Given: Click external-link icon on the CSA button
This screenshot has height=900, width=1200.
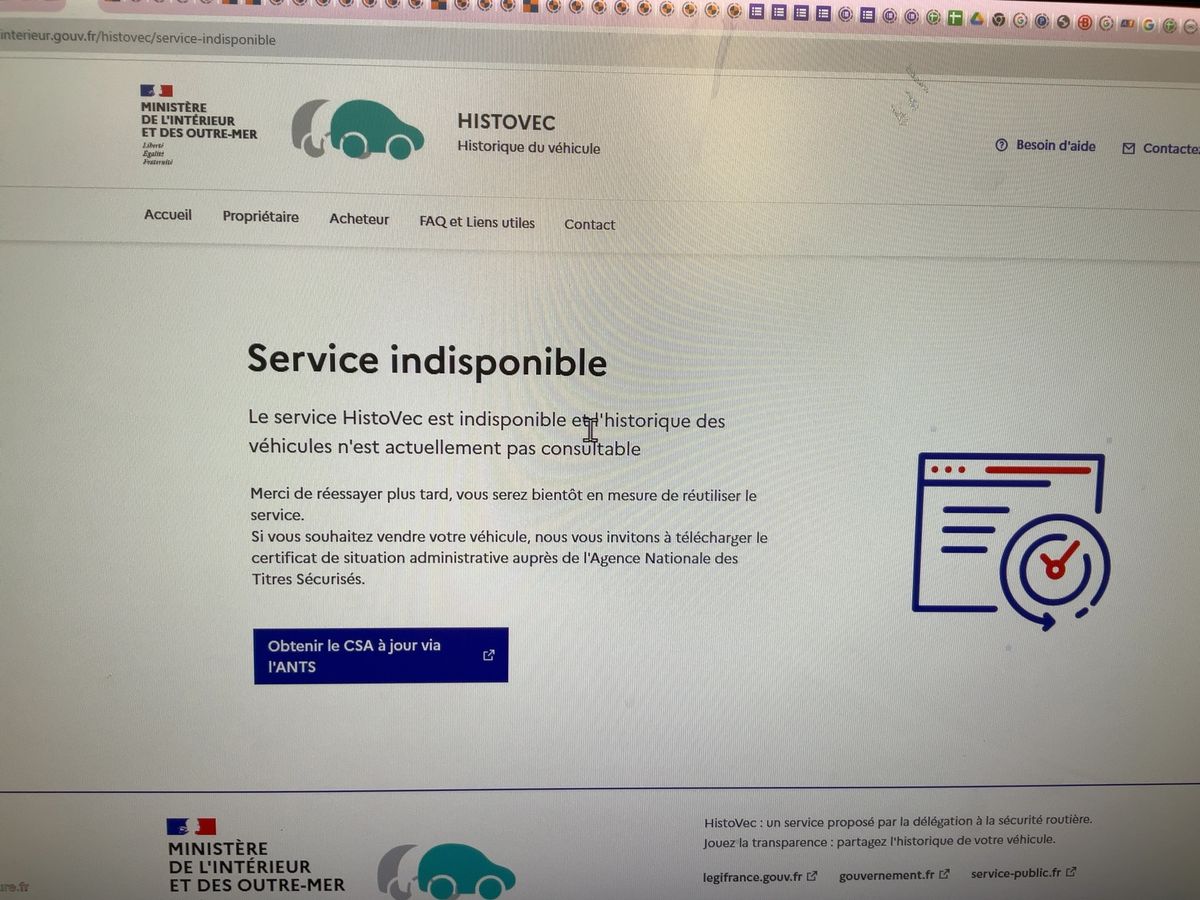Looking at the screenshot, I should pos(489,655).
